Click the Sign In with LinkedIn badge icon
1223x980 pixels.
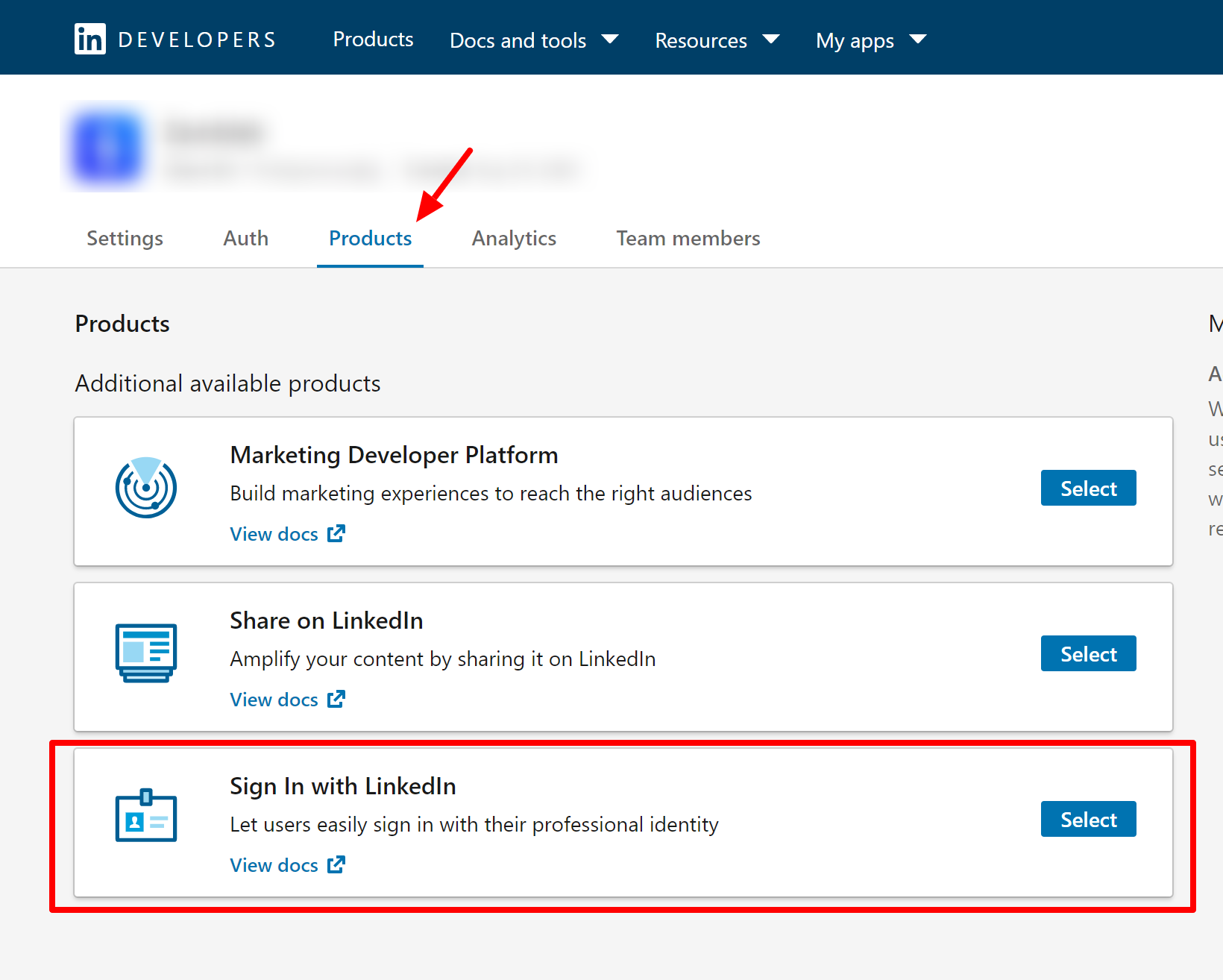(x=146, y=816)
